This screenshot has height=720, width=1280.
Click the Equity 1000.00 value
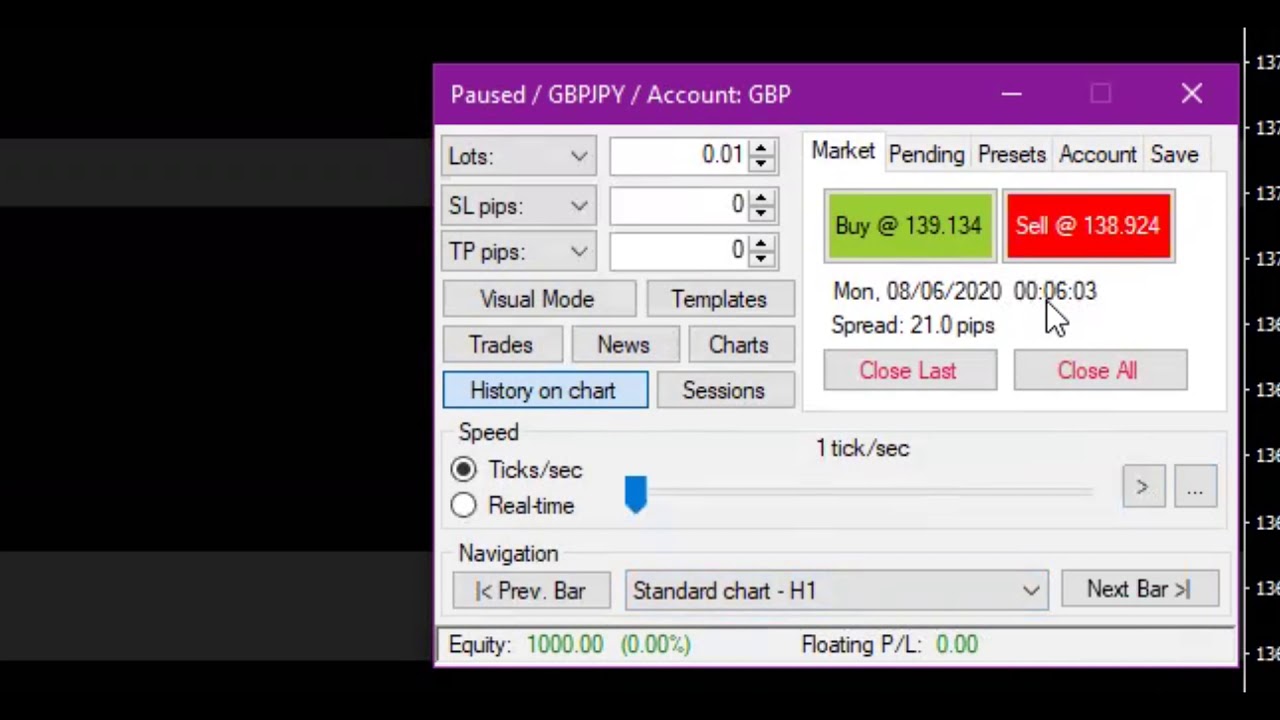(565, 645)
